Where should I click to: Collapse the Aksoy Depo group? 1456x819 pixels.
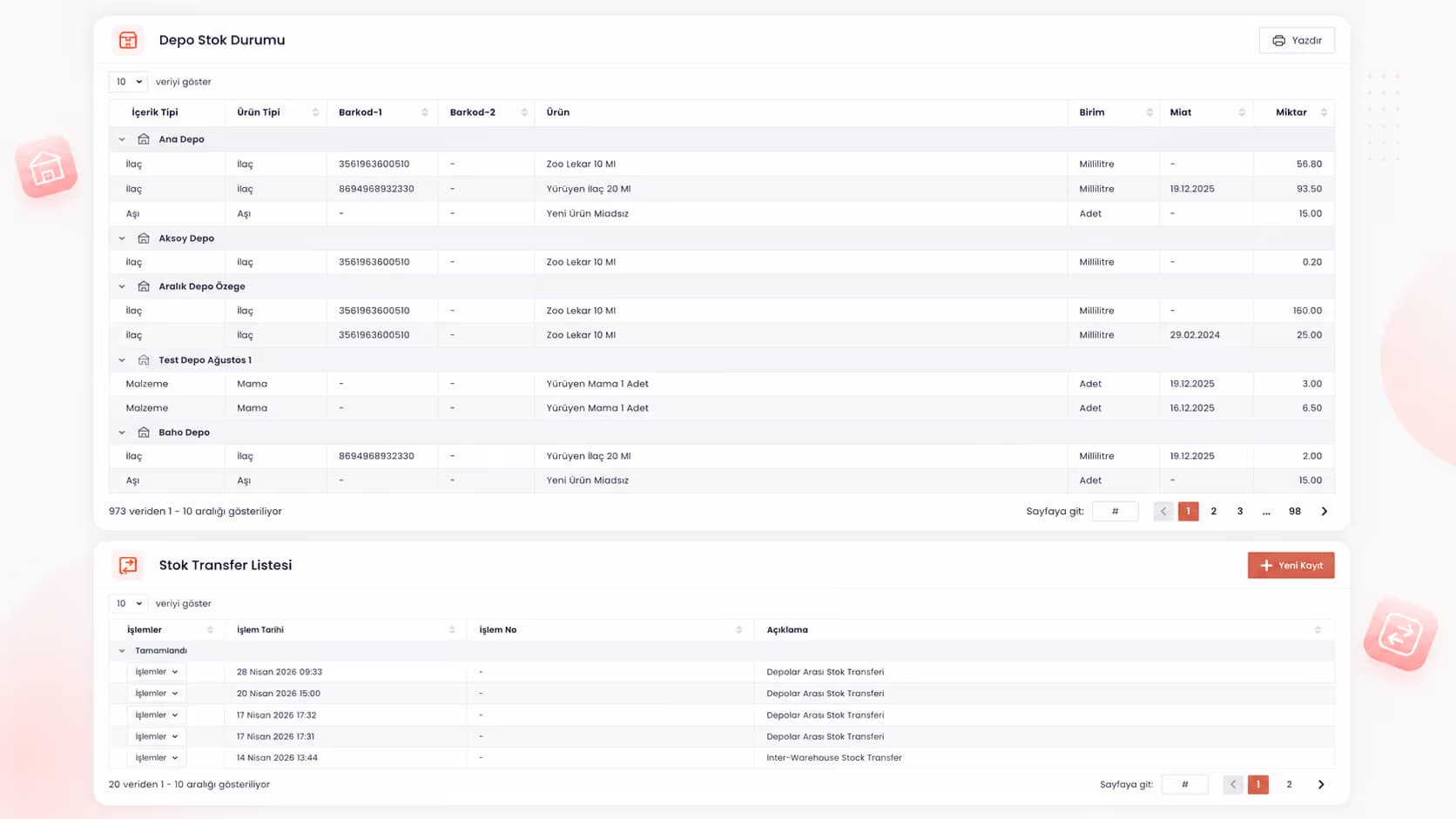pyautogui.click(x=122, y=238)
